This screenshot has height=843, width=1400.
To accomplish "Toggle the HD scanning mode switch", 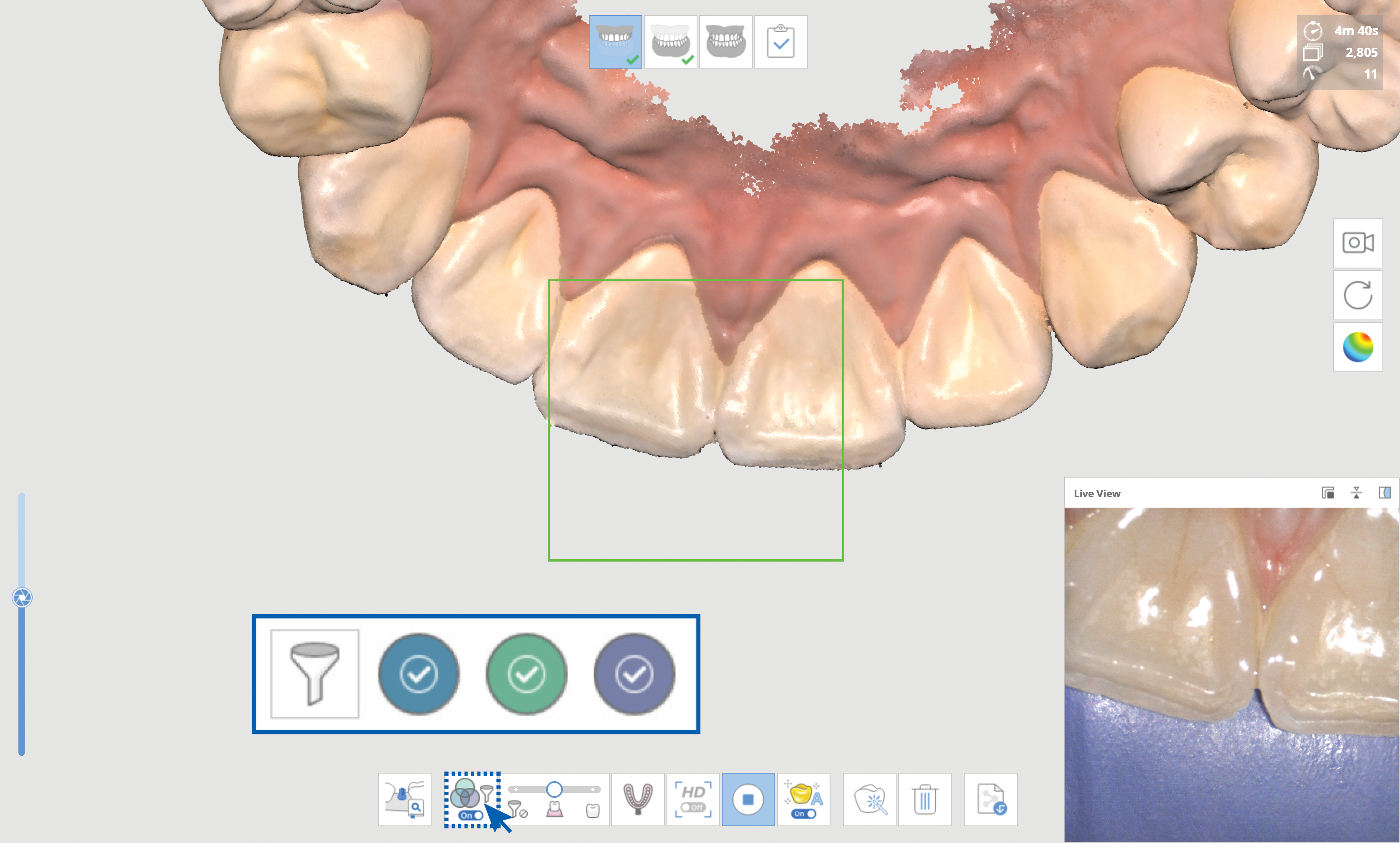I will 692,807.
